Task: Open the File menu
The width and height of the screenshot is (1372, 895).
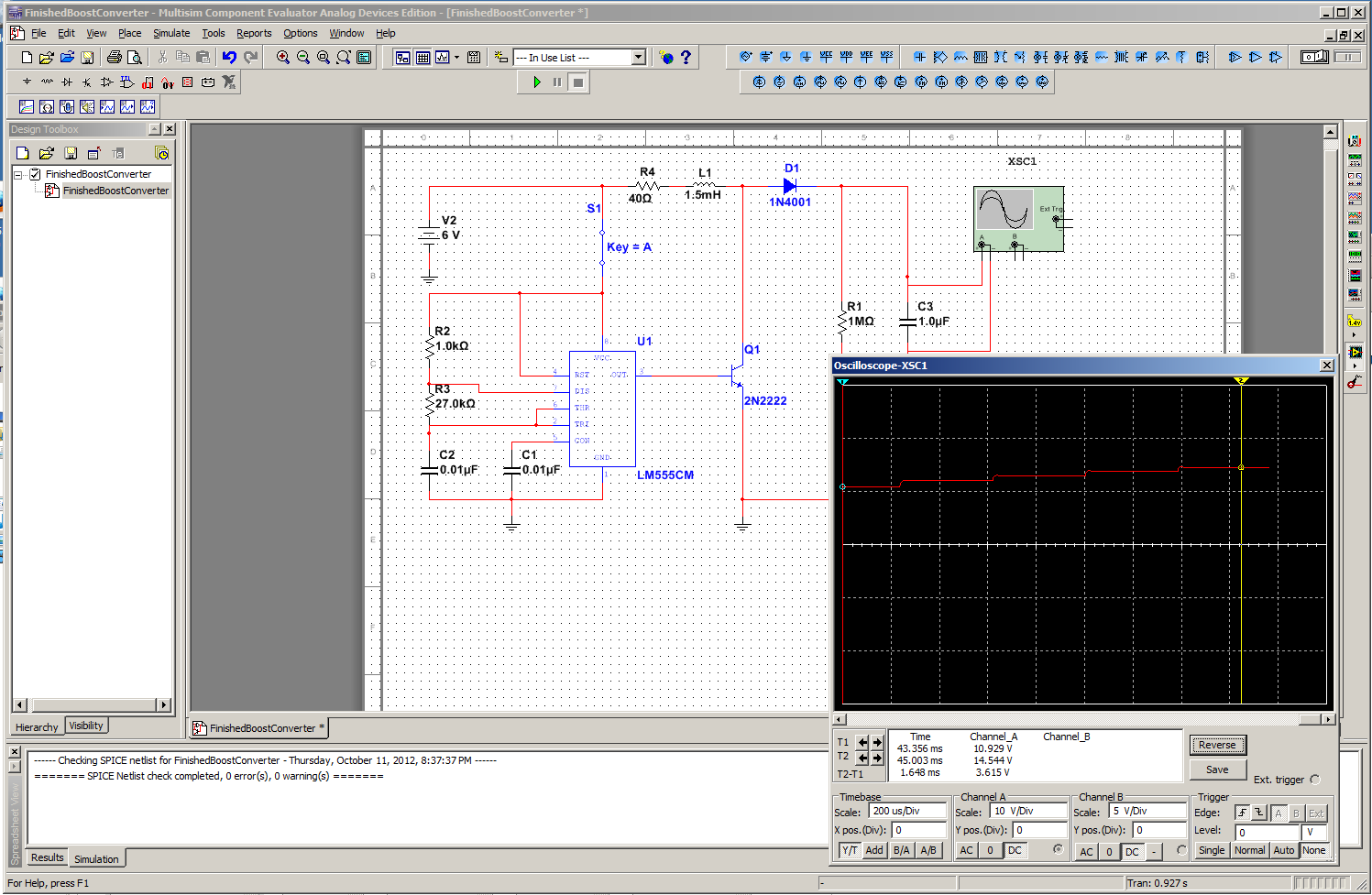Action: coord(38,33)
